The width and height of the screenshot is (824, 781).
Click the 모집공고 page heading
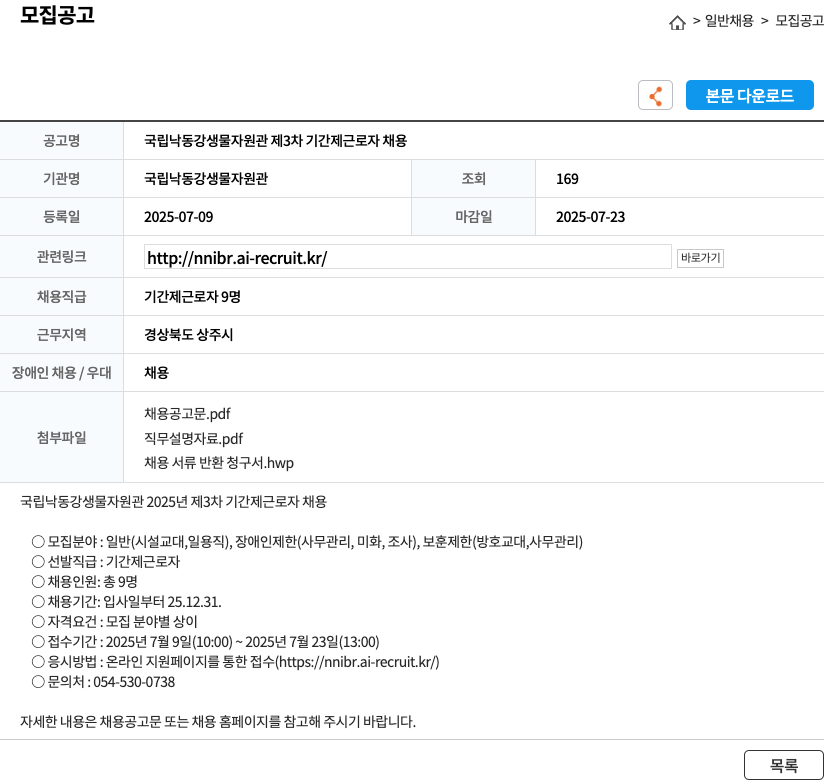click(57, 14)
